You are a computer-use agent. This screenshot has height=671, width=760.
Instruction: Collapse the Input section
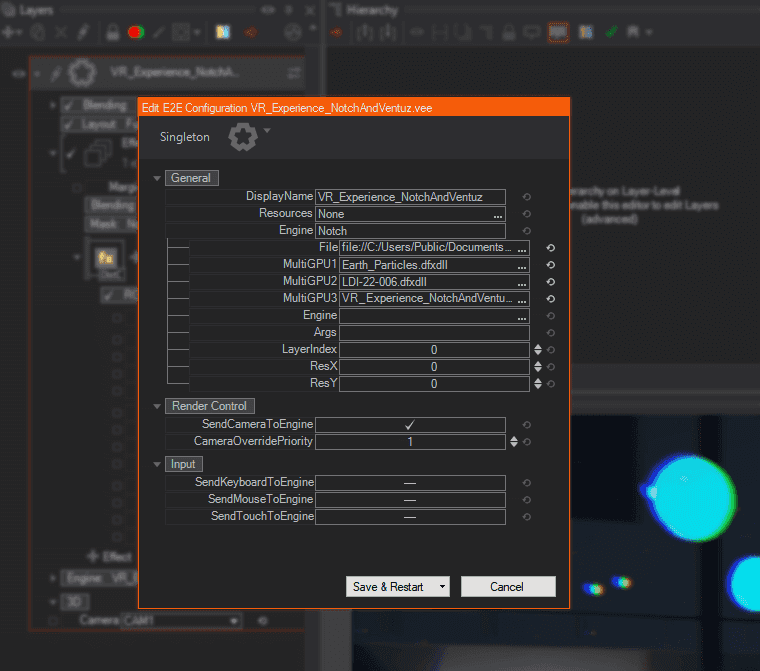pyautogui.click(x=157, y=464)
